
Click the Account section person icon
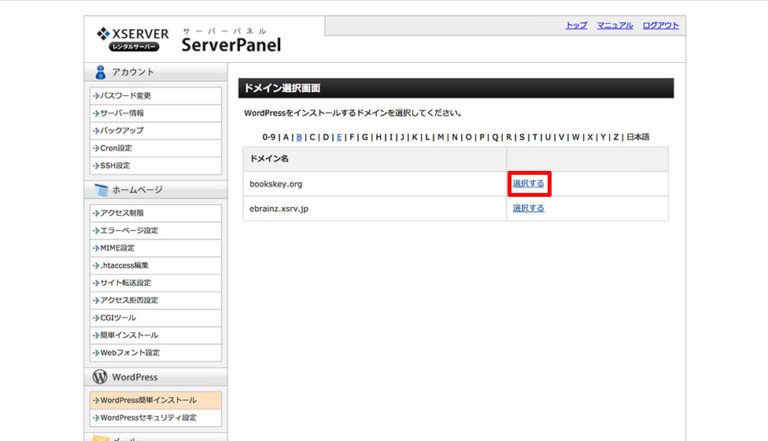click(x=100, y=72)
